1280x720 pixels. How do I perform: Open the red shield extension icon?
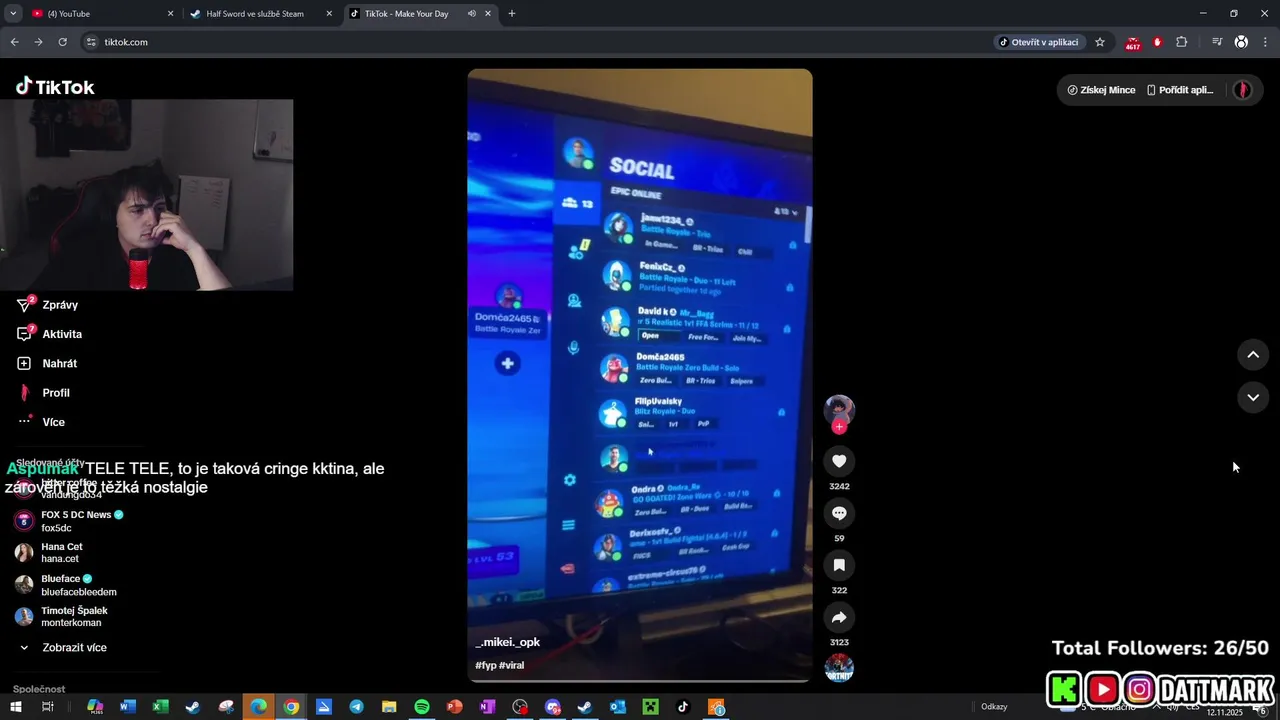click(x=1157, y=42)
